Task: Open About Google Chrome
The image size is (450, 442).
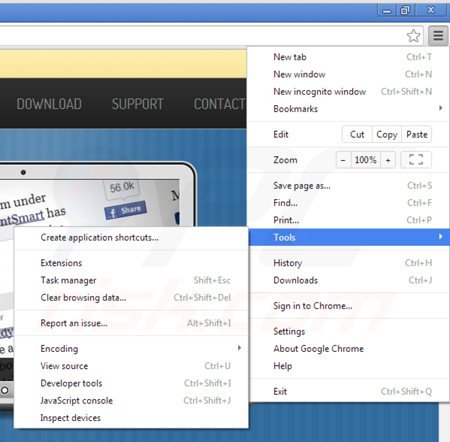Action: coord(349,349)
